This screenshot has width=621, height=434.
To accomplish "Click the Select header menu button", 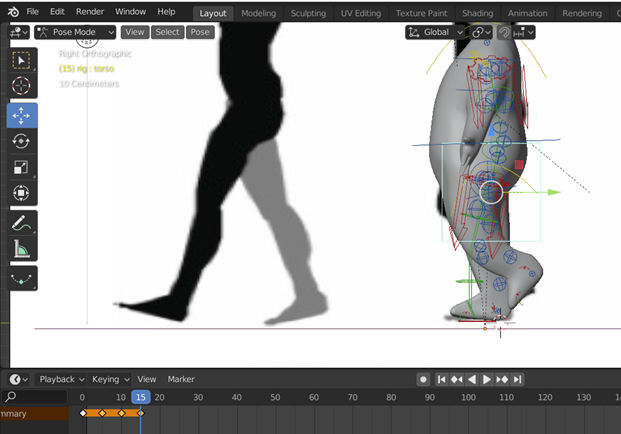I will coord(167,32).
